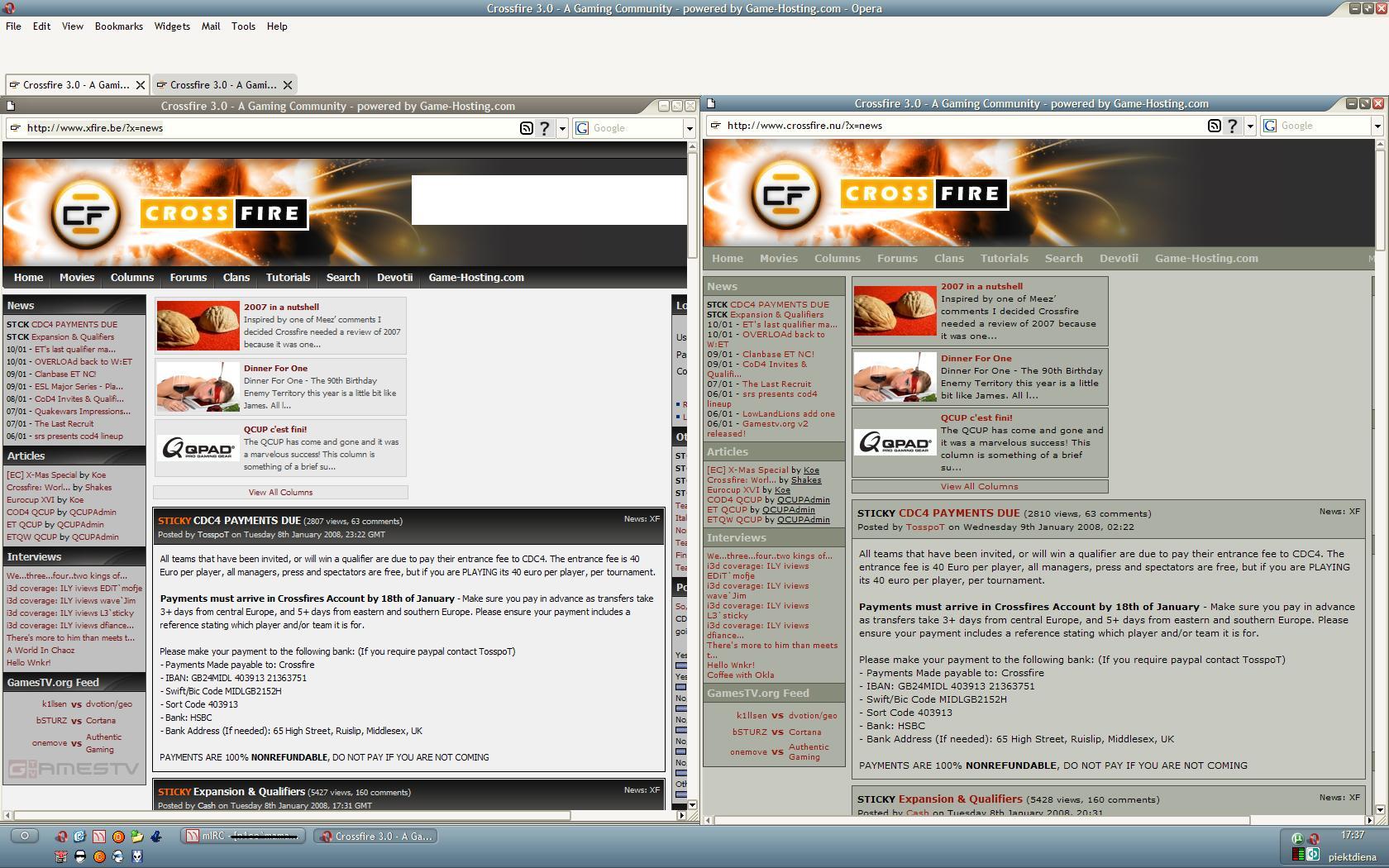Viewport: 1389px width, 868px height.
Task: Open the Bookmarks menu
Action: 119,26
